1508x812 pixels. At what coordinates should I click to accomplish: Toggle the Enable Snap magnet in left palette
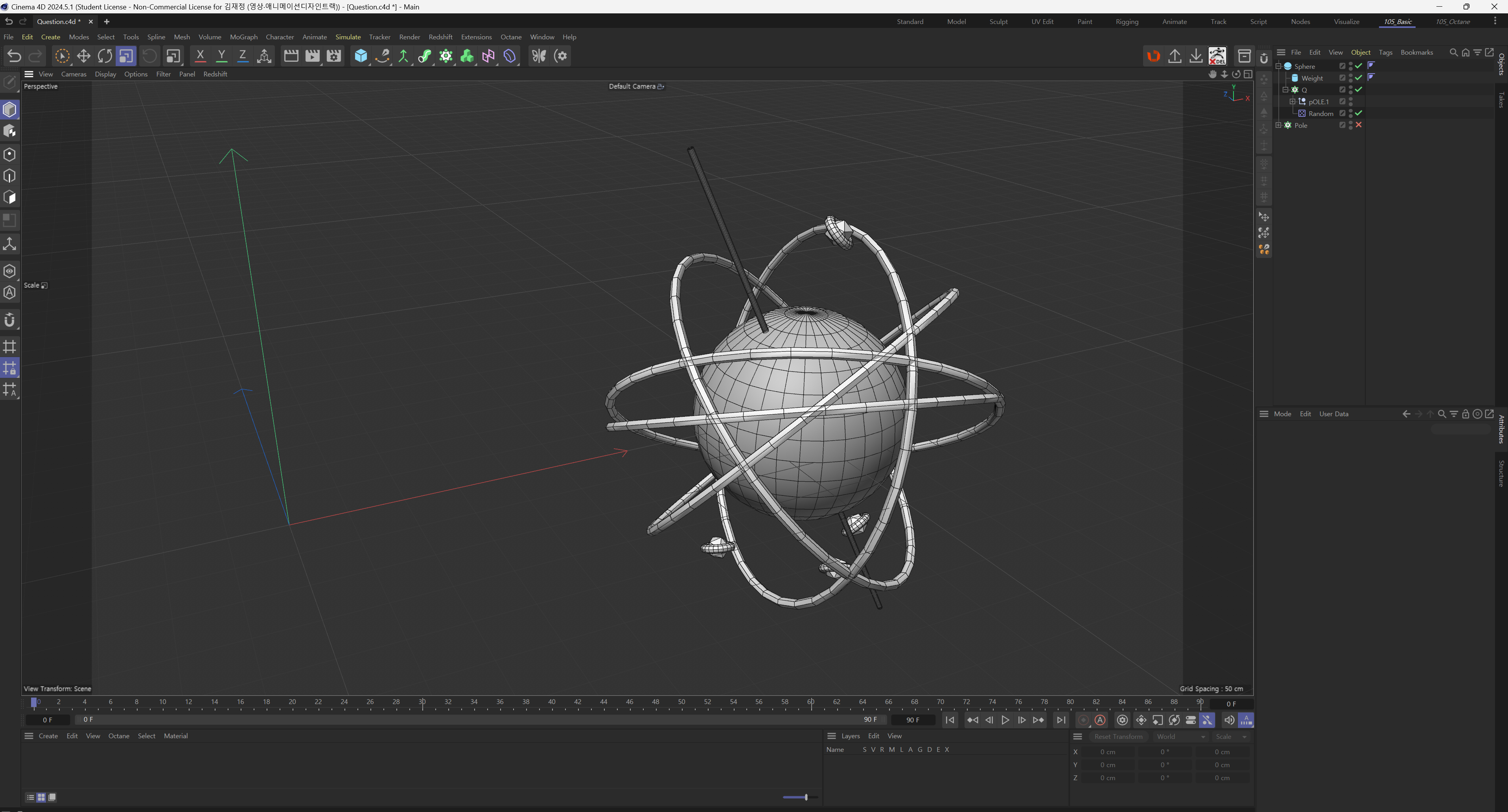[x=10, y=320]
